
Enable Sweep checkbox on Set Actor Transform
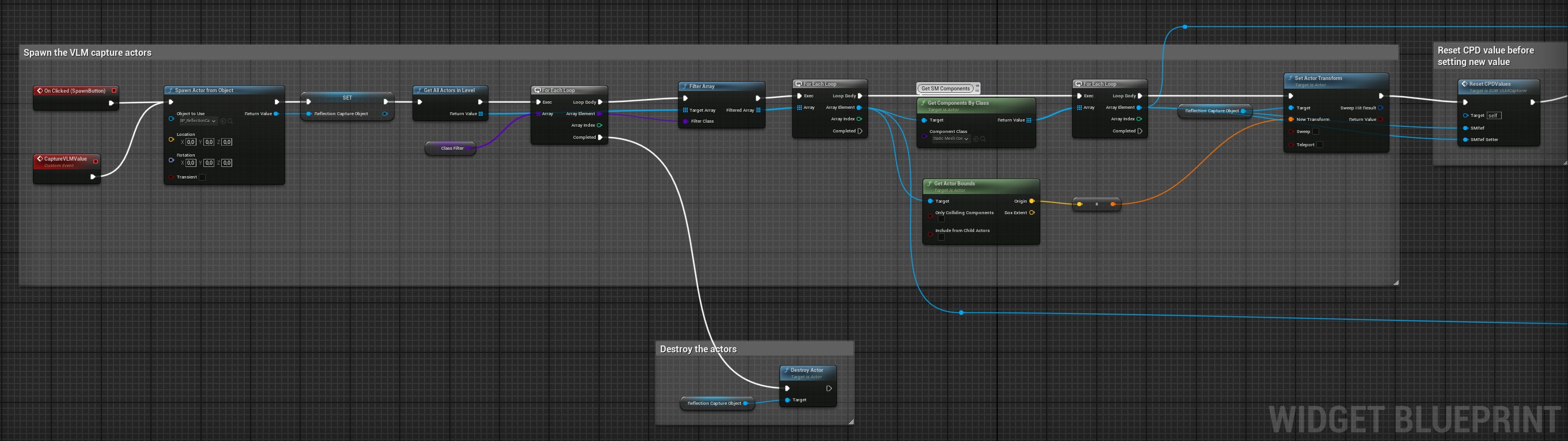(1315, 131)
